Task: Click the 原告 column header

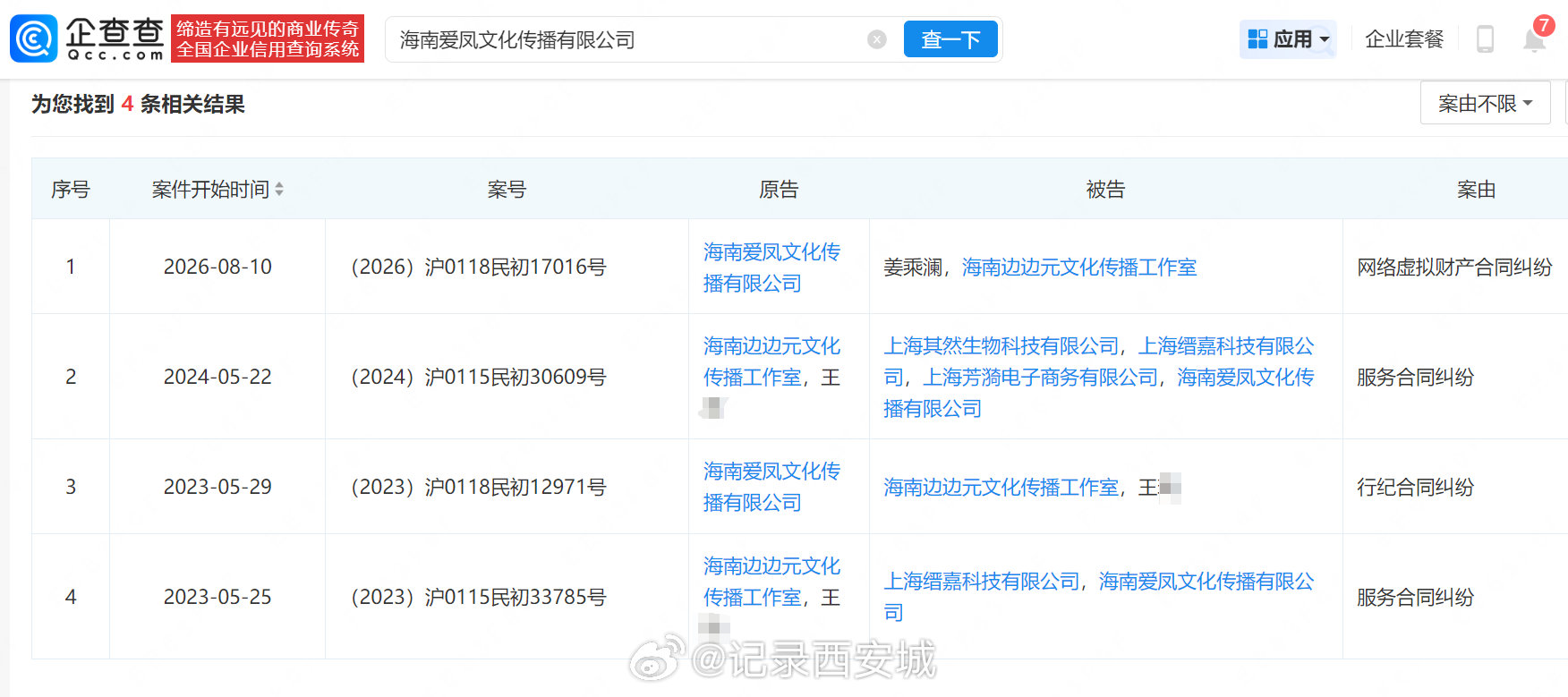Action: [779, 189]
